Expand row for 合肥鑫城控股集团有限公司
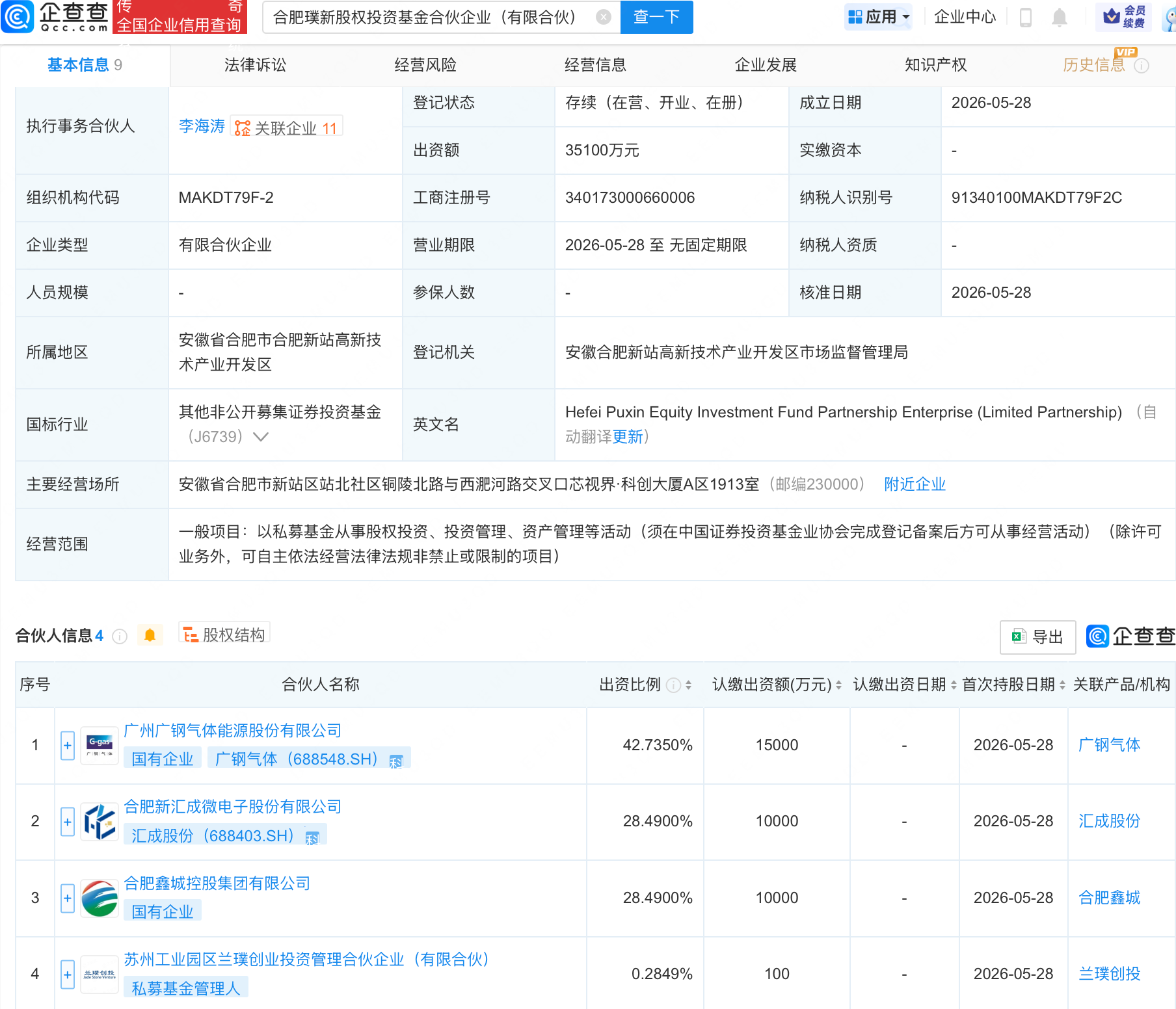The width and height of the screenshot is (1176, 1009). click(68, 898)
